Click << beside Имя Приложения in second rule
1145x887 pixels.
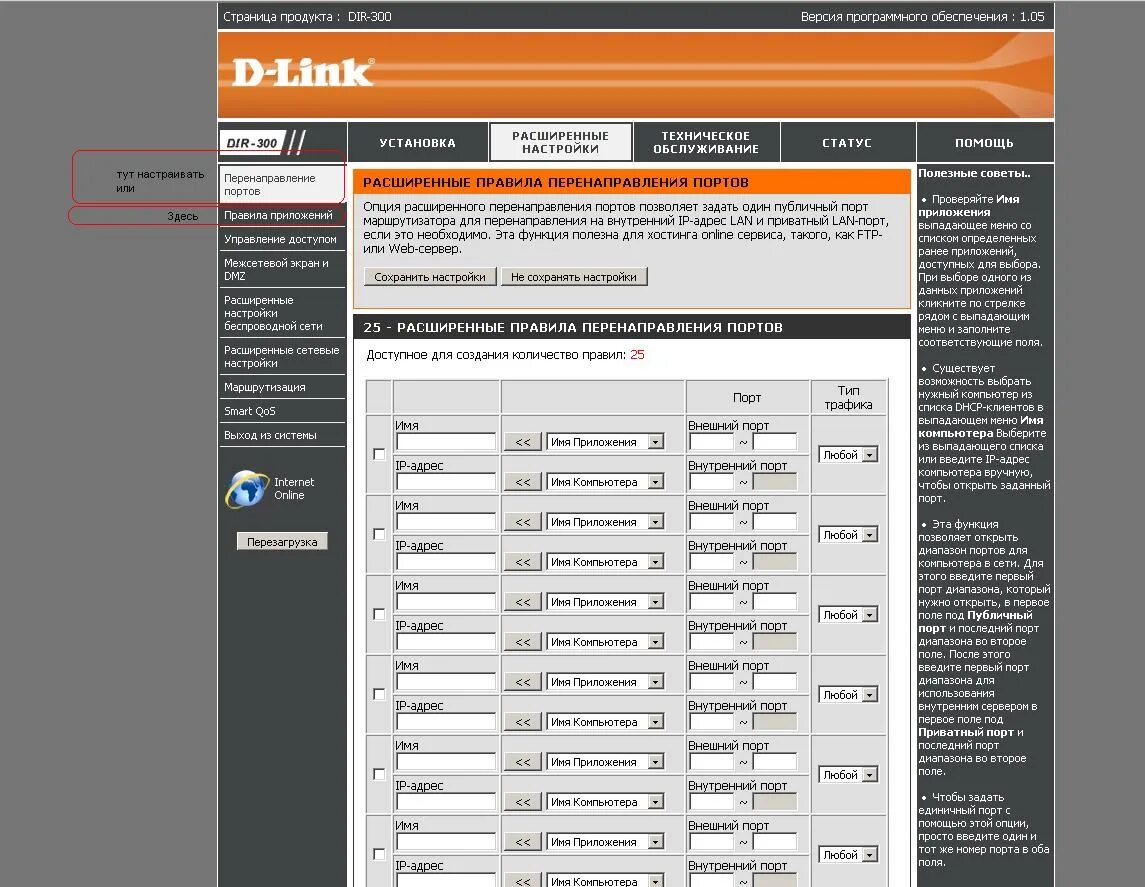tap(523, 522)
